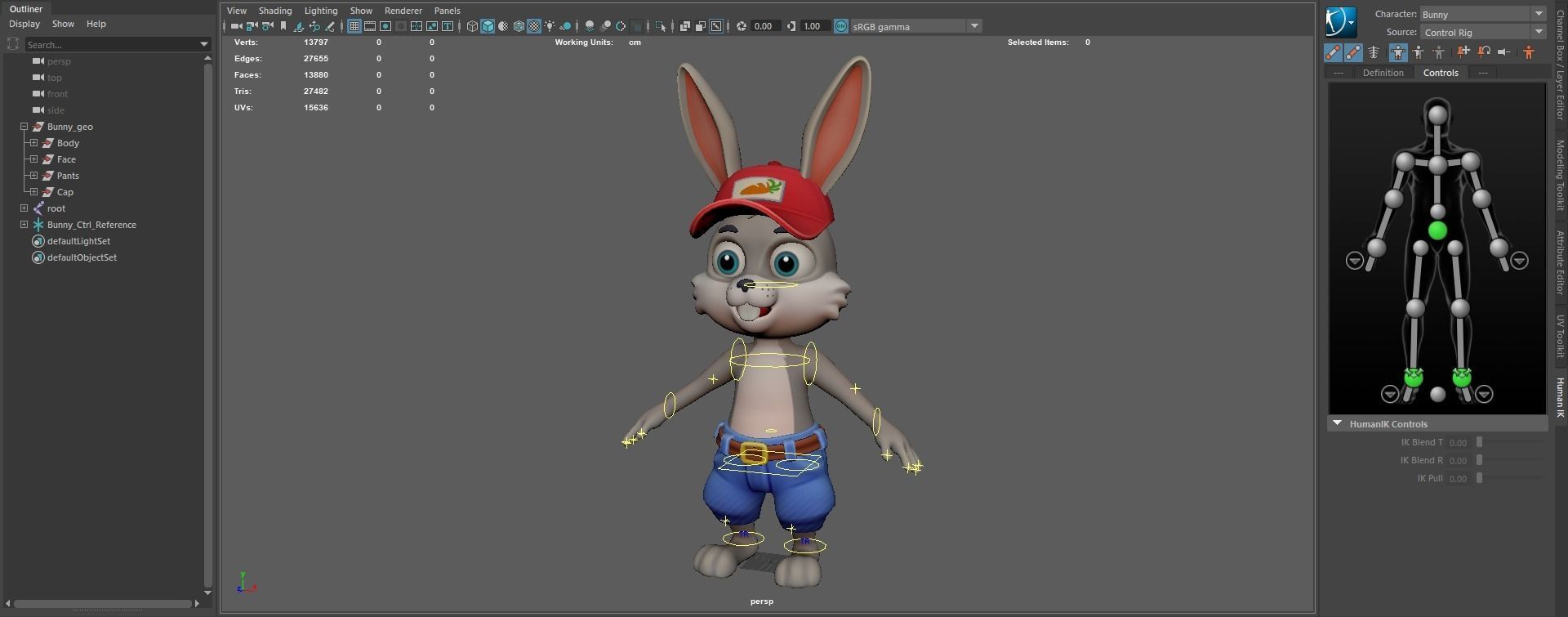This screenshot has width=1568, height=617.
Task: Switch viewport to Wireframe display
Action: 472,26
